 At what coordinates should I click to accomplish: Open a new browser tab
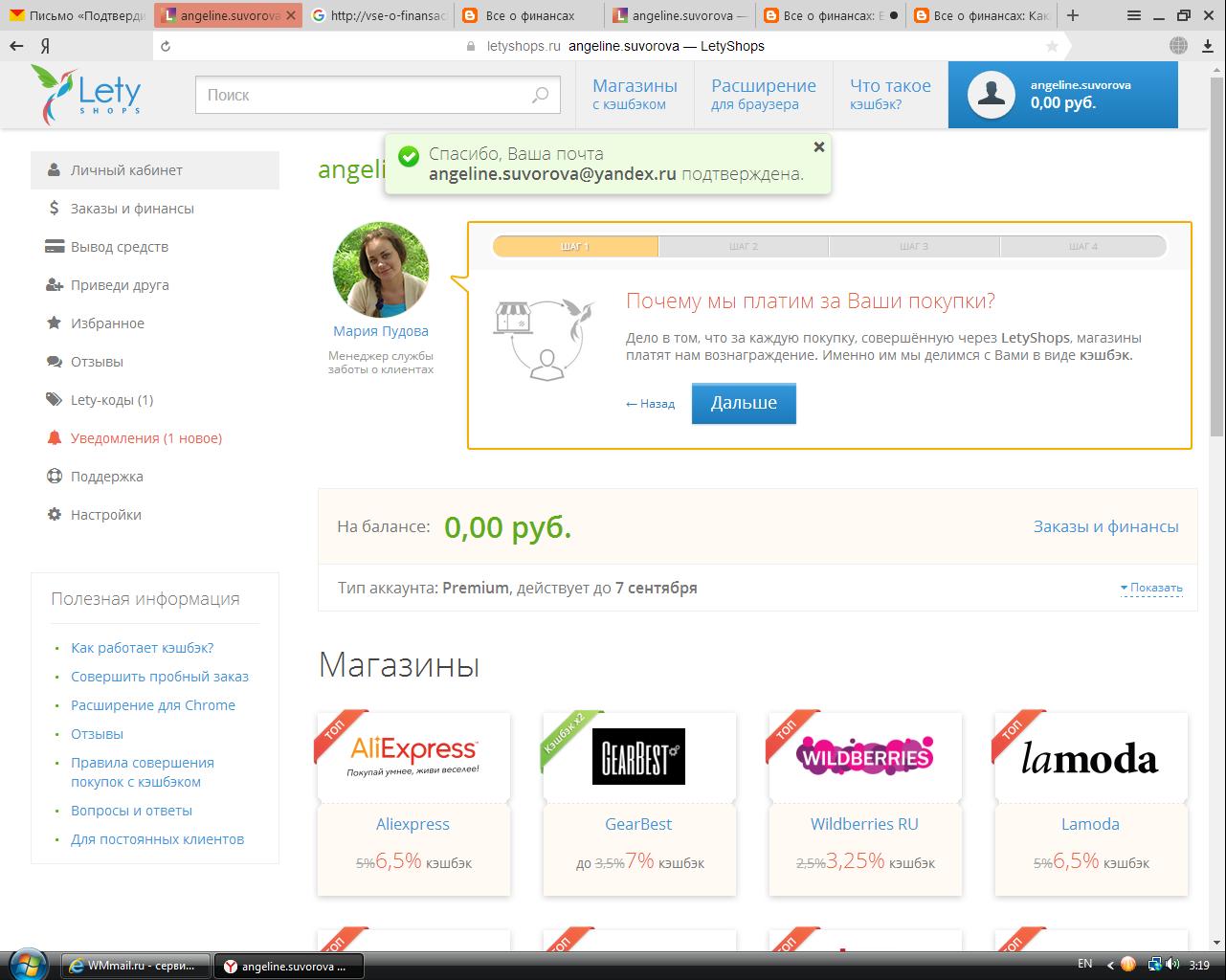[1073, 15]
